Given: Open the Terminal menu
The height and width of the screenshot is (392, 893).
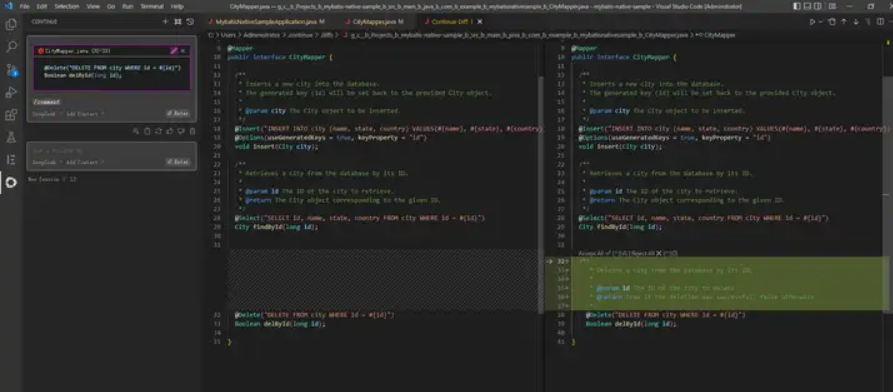Looking at the screenshot, I should click(152, 6).
